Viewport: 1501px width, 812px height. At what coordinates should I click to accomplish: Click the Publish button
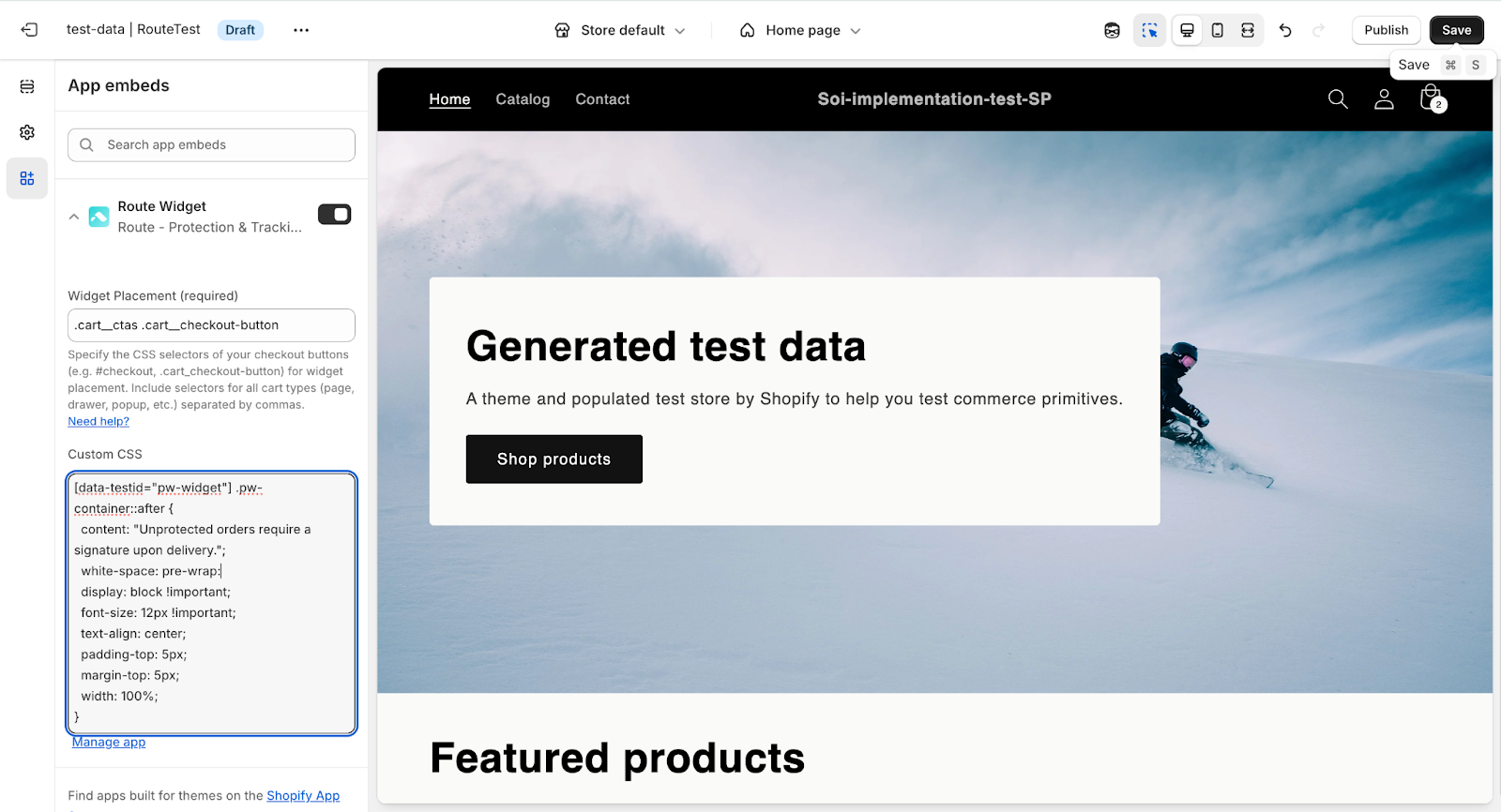[1386, 30]
